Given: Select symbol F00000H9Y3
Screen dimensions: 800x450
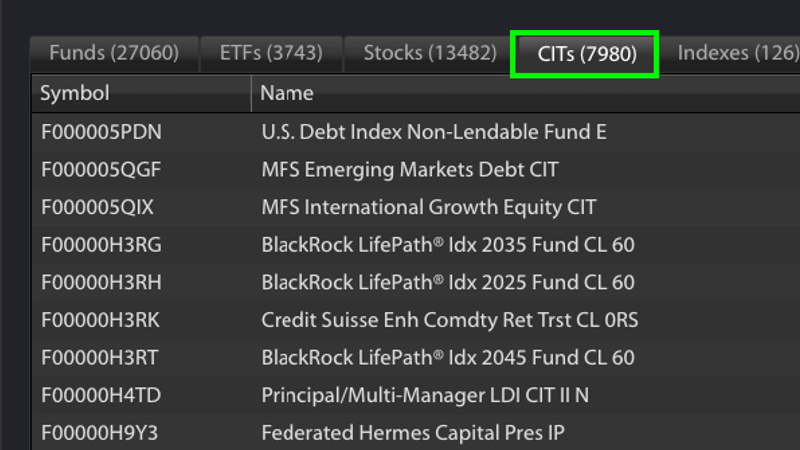Looking at the screenshot, I should 100,433.
